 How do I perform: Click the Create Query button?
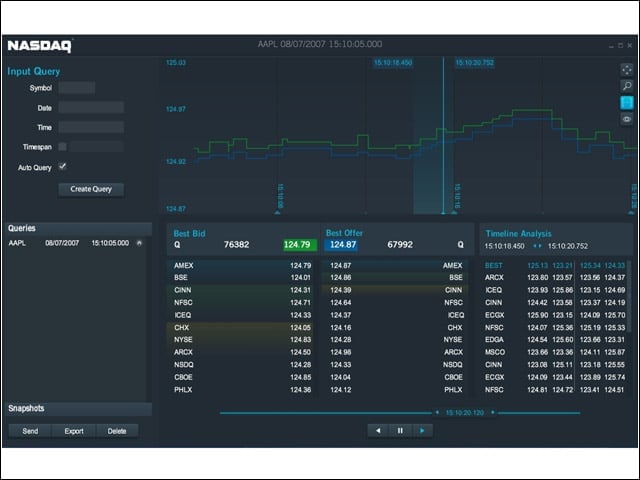(91, 189)
